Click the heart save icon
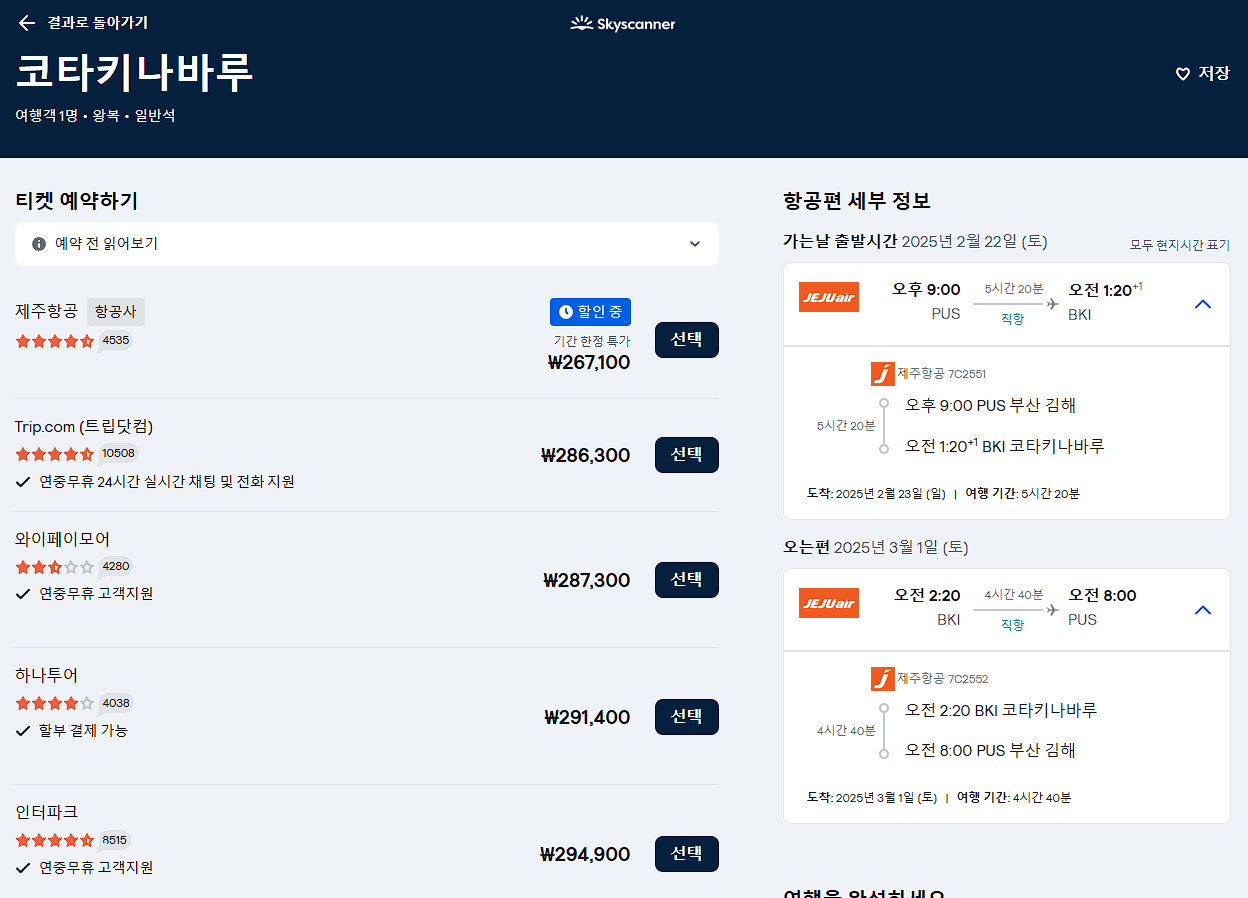The height and width of the screenshot is (898, 1248). (1183, 74)
